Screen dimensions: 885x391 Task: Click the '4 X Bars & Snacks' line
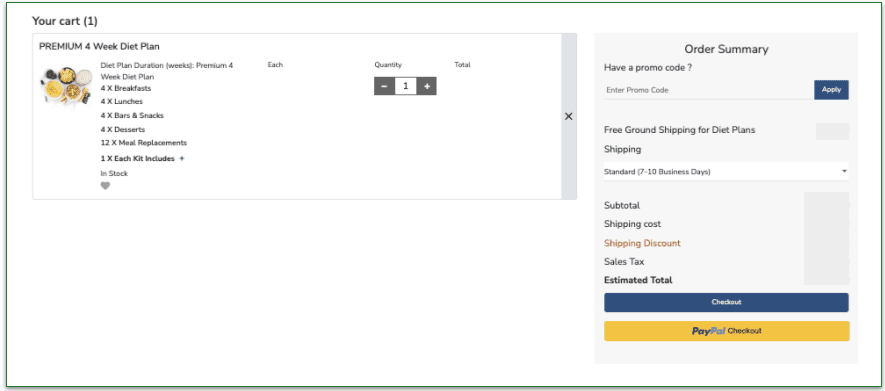tap(132, 116)
